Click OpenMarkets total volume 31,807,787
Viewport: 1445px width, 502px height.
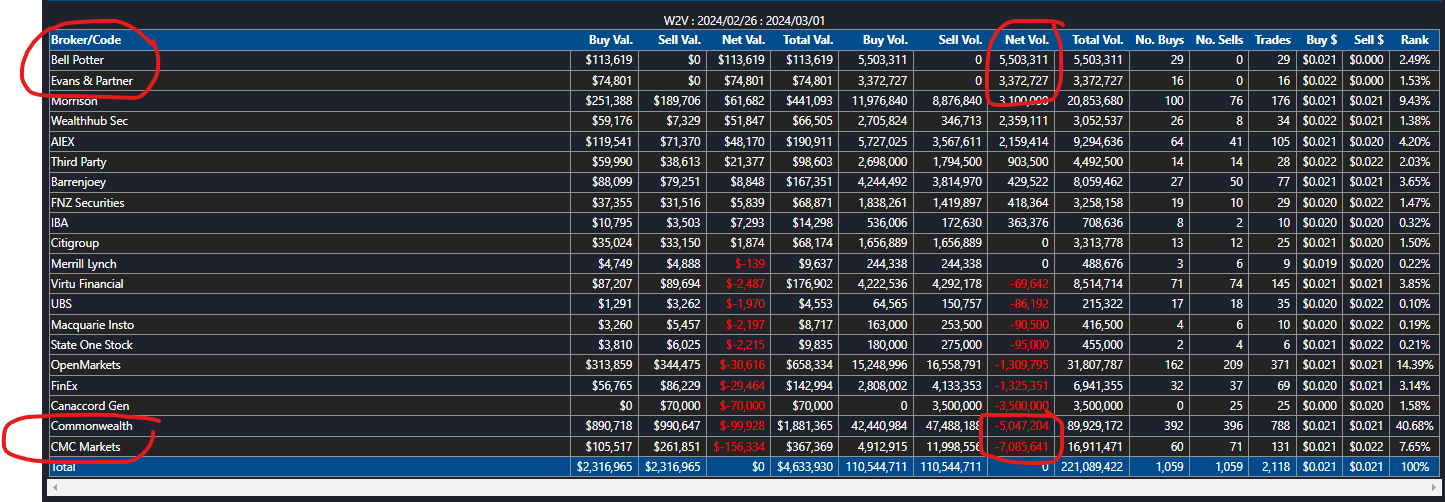click(x=1093, y=365)
